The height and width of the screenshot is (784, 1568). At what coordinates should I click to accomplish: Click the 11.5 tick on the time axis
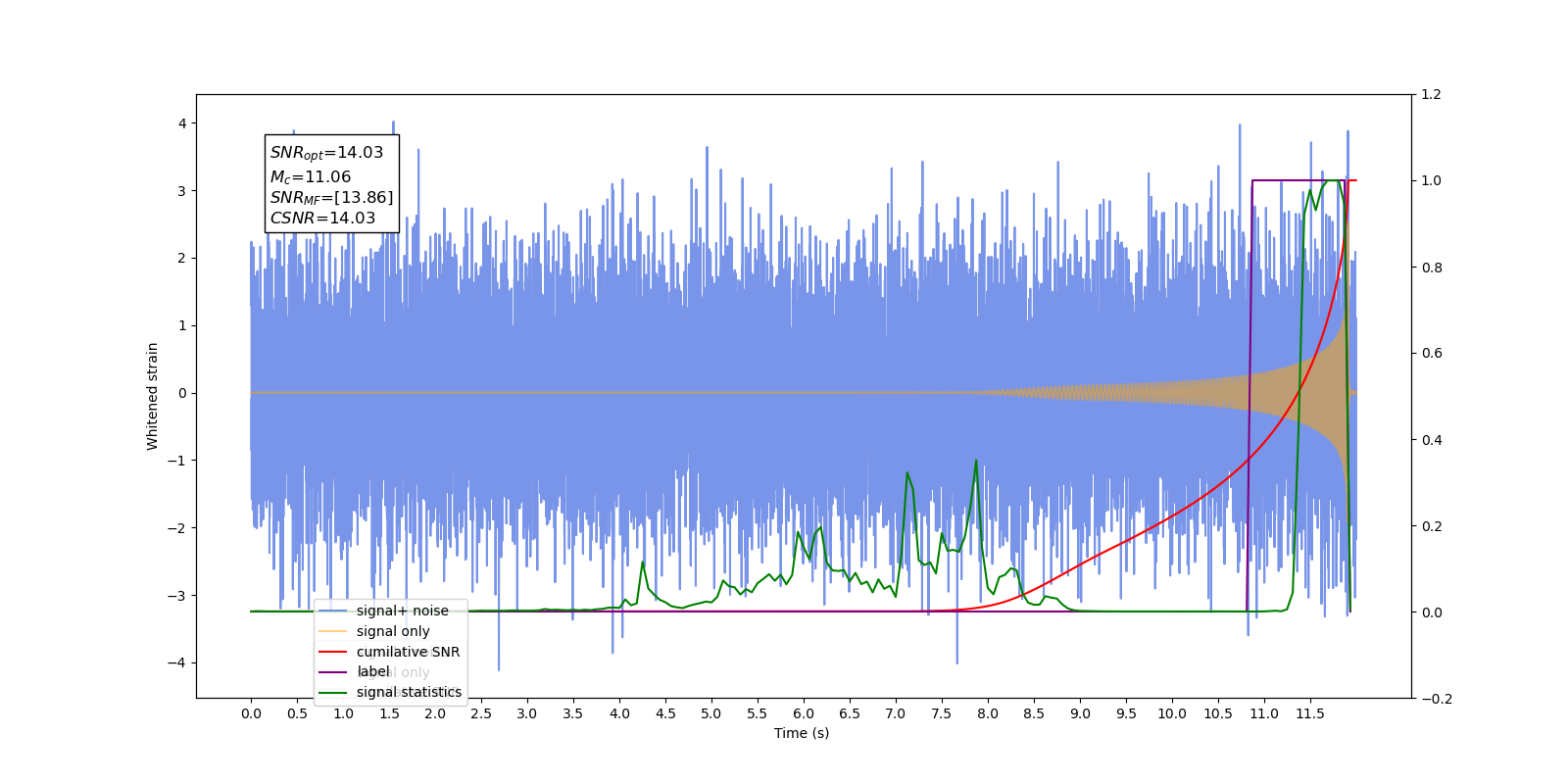1310,713
